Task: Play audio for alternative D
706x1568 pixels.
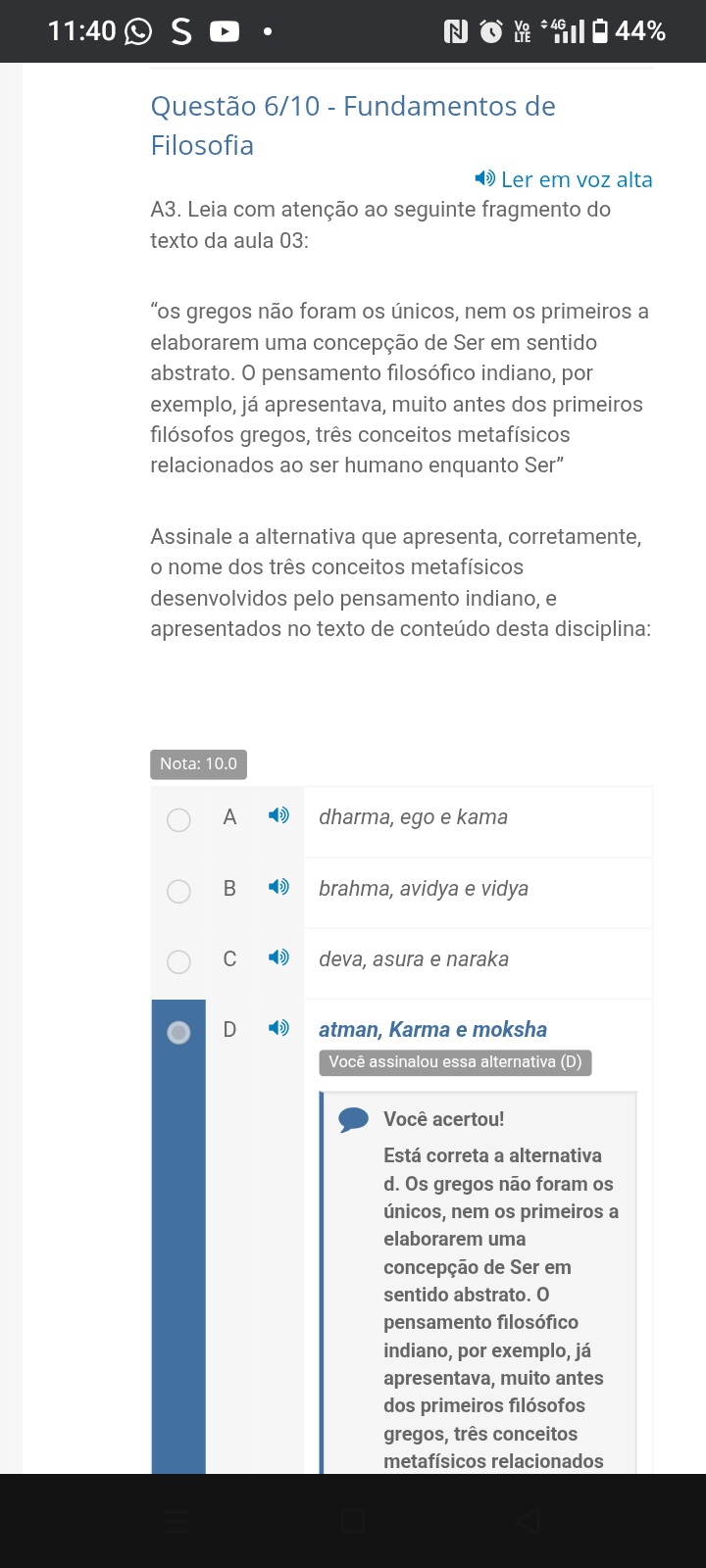Action: tap(278, 1028)
